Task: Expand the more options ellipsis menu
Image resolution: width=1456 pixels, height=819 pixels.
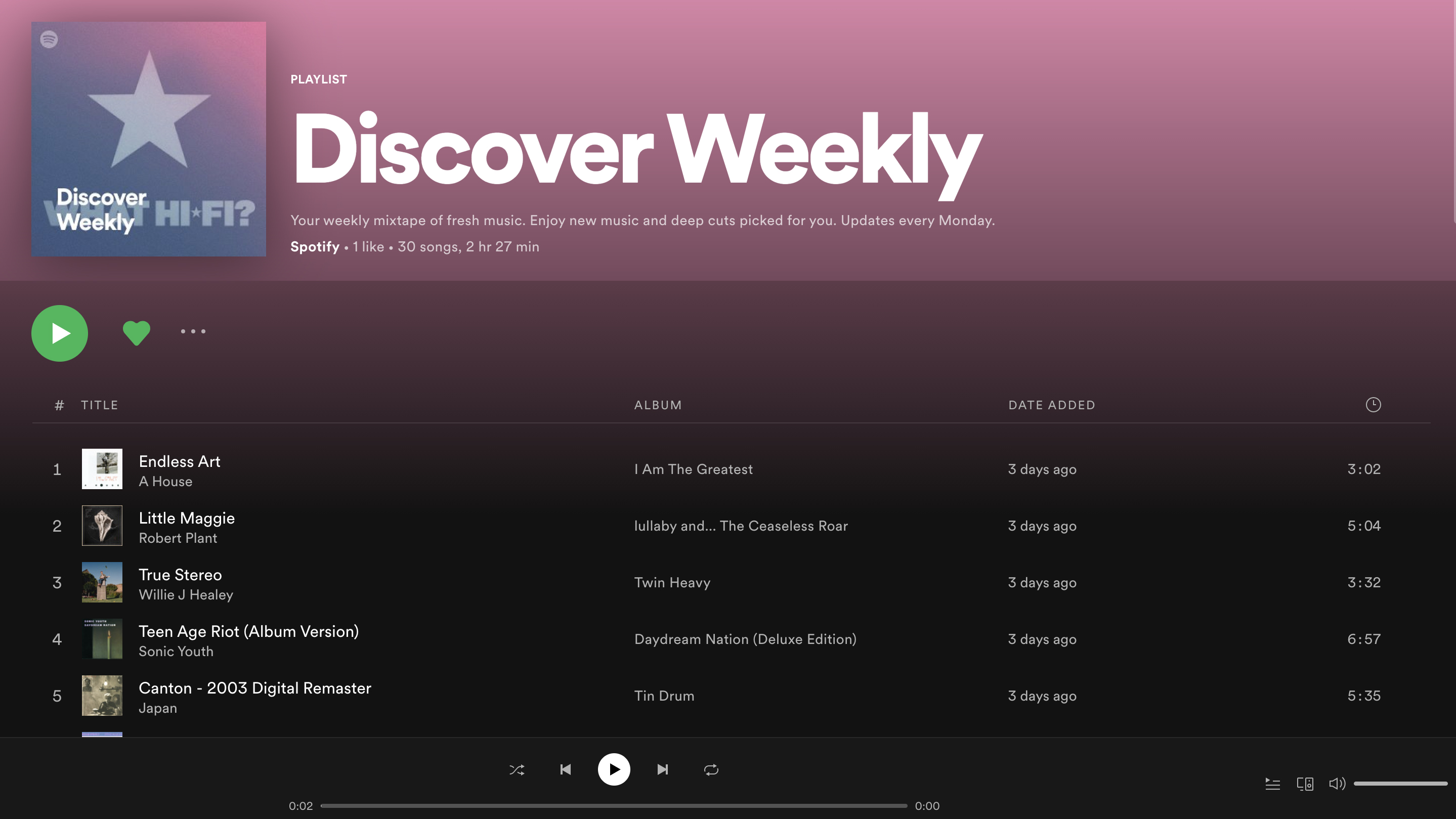Action: [193, 332]
